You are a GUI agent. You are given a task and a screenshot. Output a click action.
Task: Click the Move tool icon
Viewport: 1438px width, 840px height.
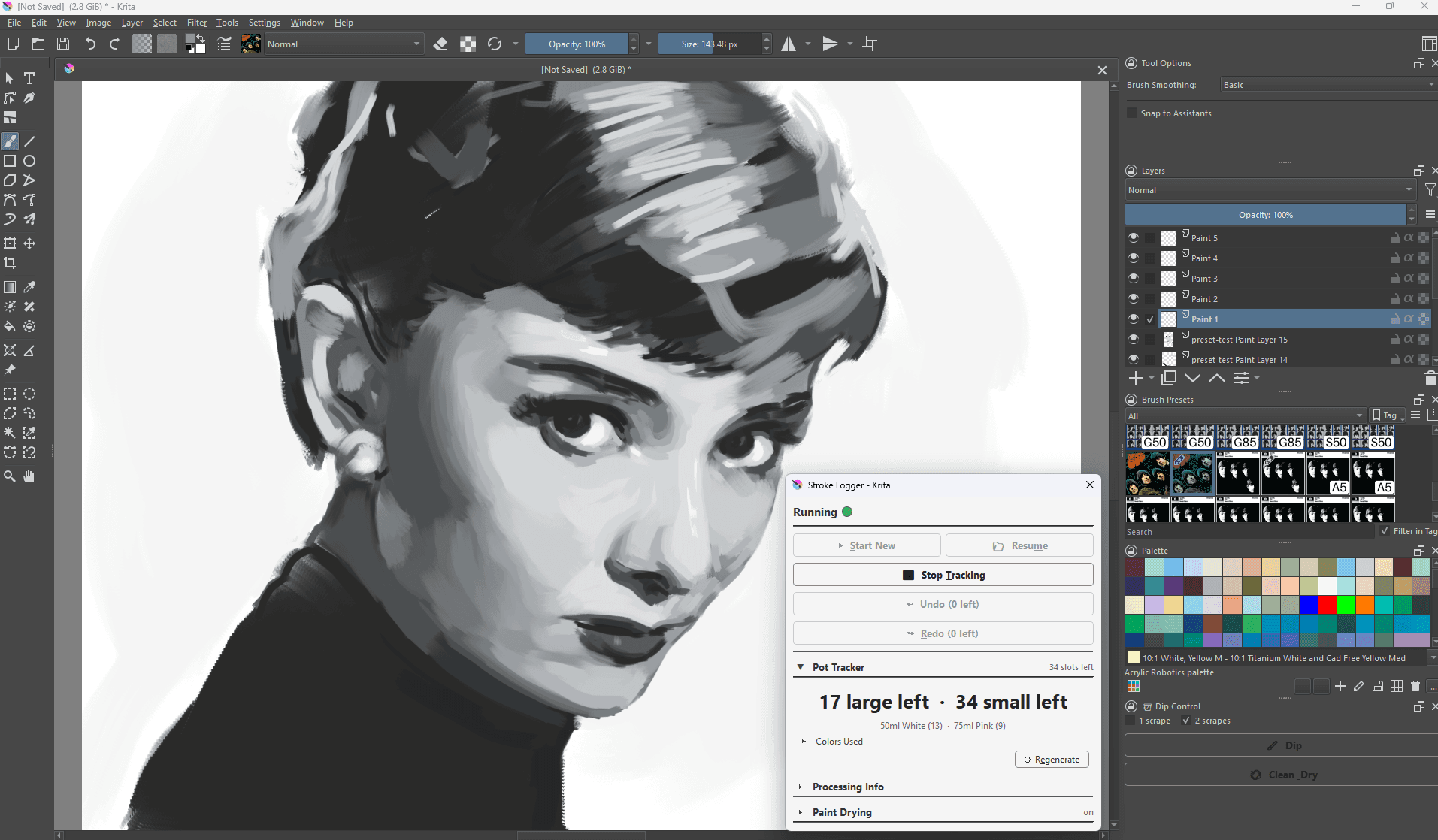click(x=29, y=243)
